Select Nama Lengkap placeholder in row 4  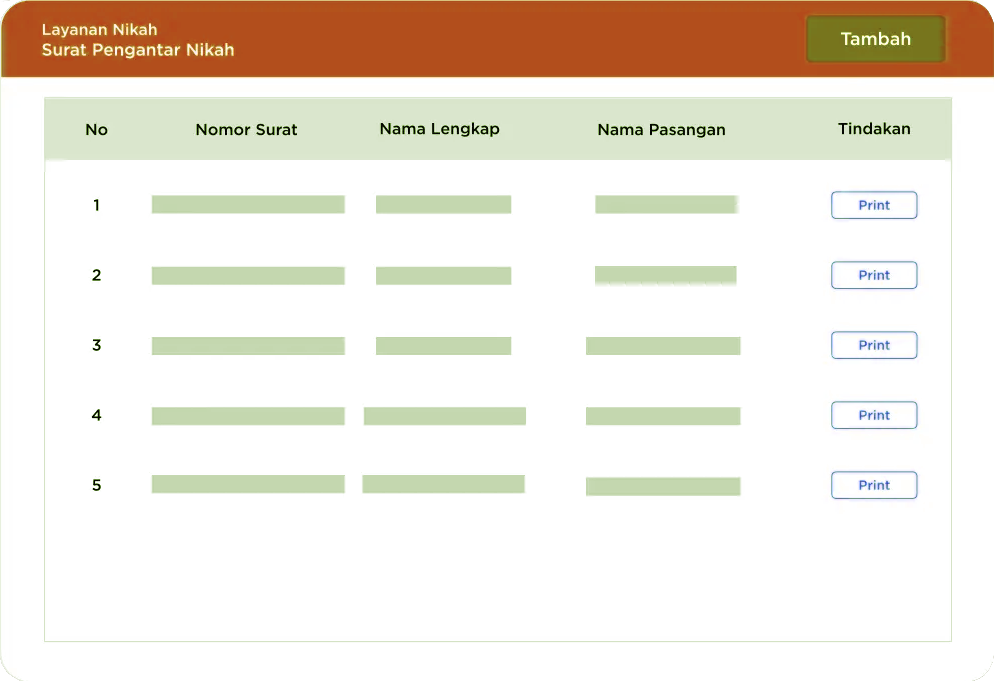tap(444, 416)
